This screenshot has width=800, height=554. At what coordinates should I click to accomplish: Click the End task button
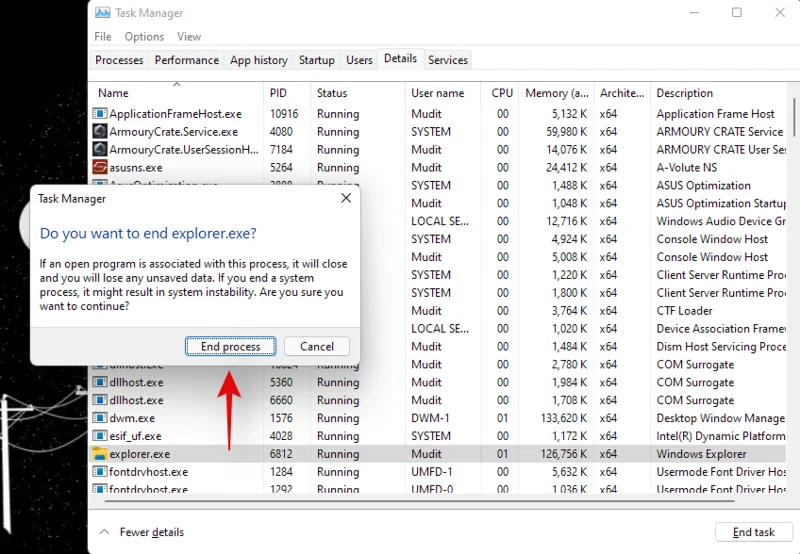(753, 533)
